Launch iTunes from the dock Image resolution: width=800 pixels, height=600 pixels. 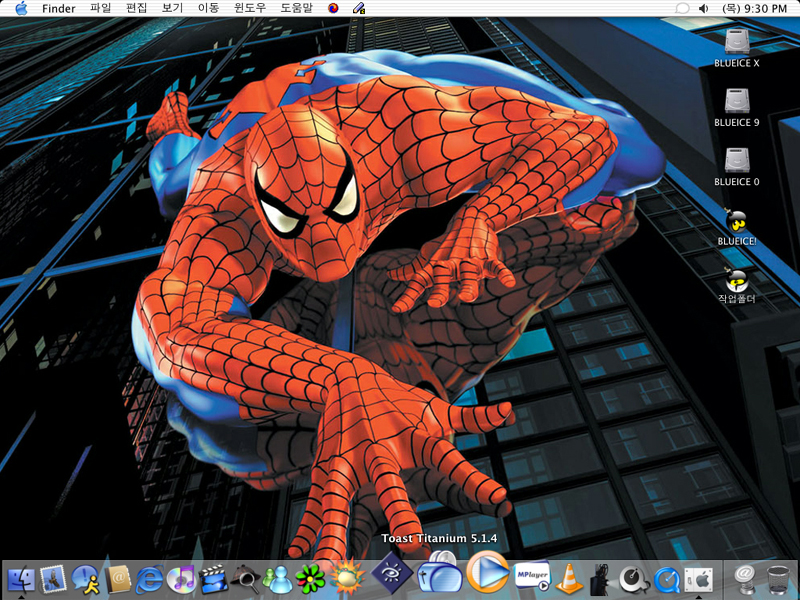pos(182,578)
